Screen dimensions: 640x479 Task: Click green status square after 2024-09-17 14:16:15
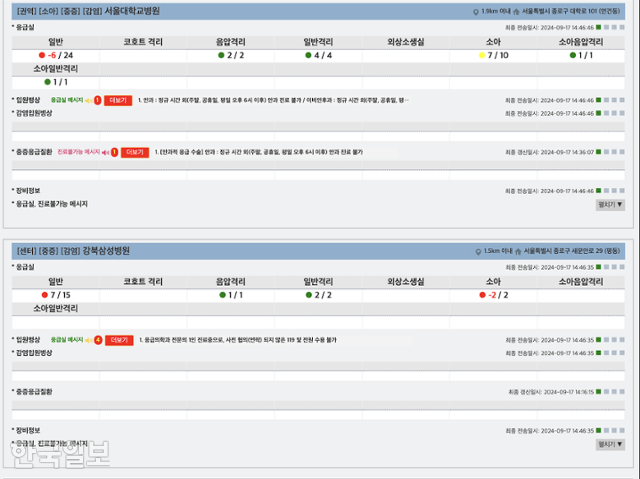coord(598,392)
